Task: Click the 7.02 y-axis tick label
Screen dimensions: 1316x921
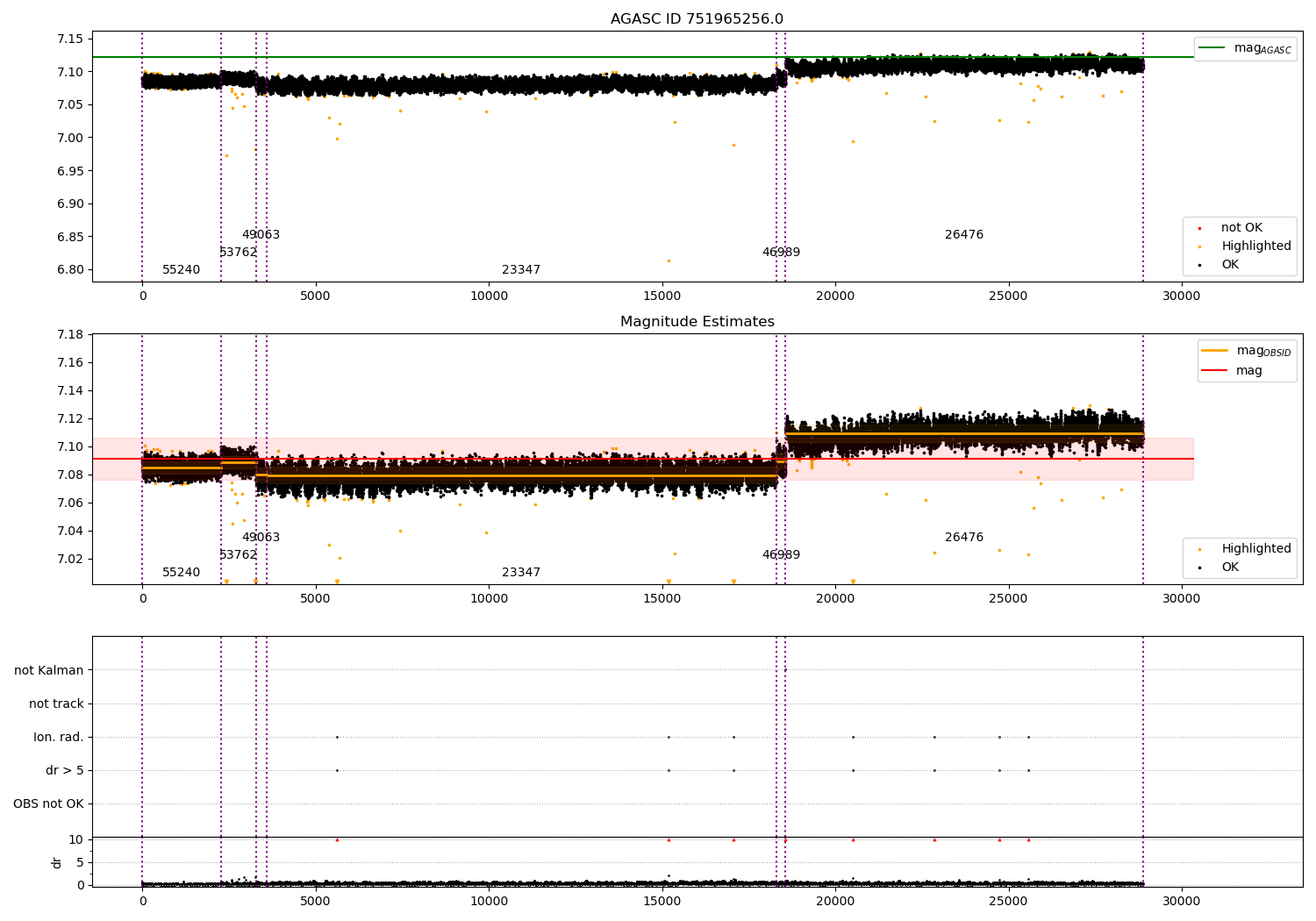Action: pos(69,559)
